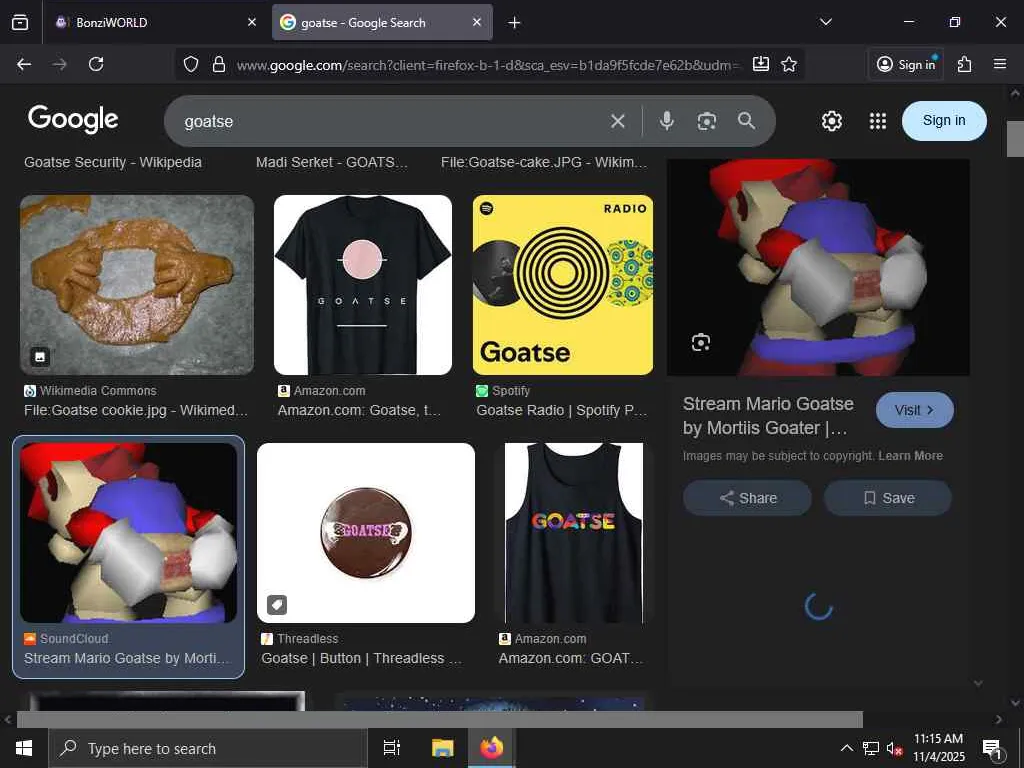
Task: Close the BonziWORLD tab
Action: pyautogui.click(x=252, y=22)
